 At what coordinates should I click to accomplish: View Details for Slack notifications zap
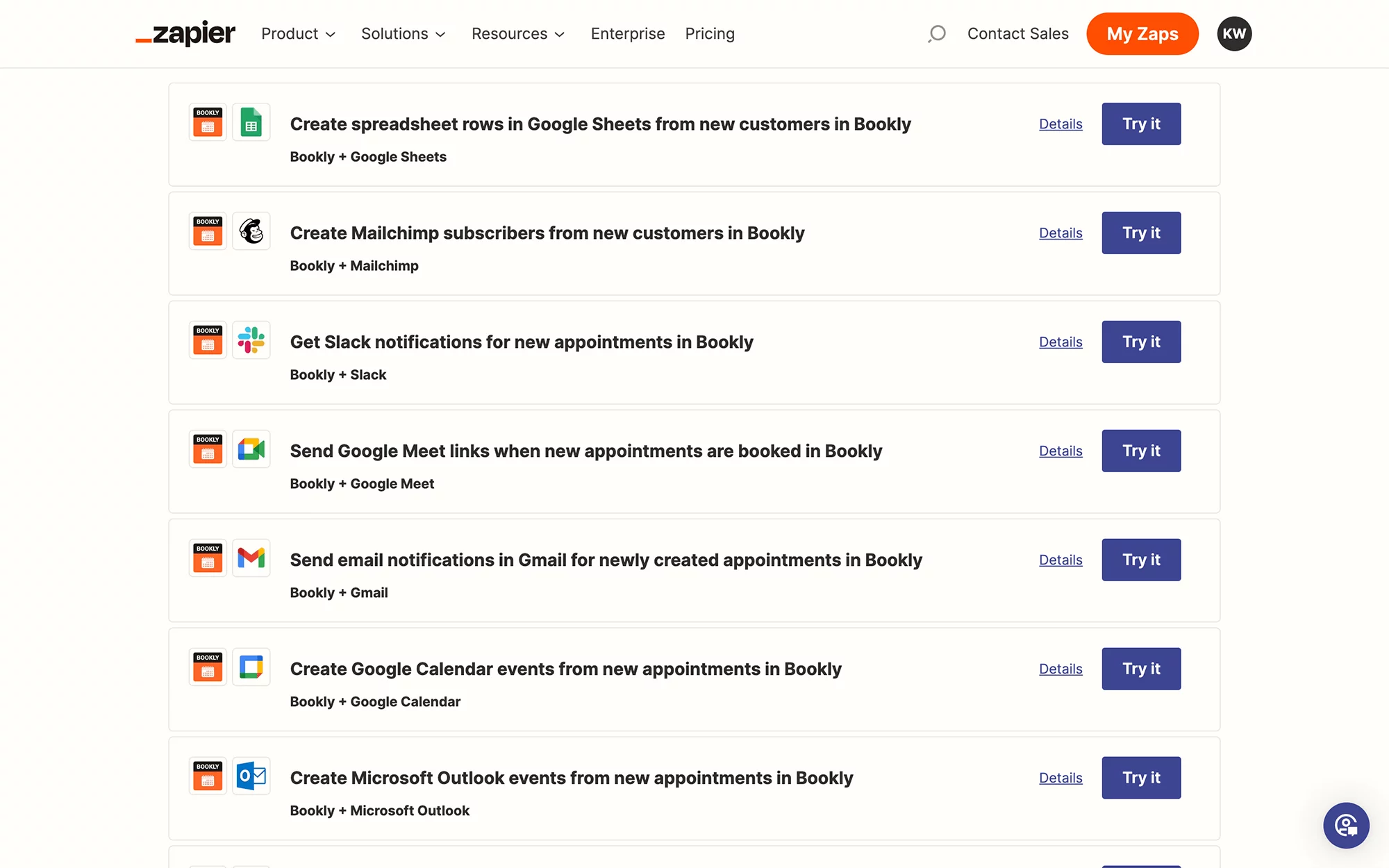1061,342
